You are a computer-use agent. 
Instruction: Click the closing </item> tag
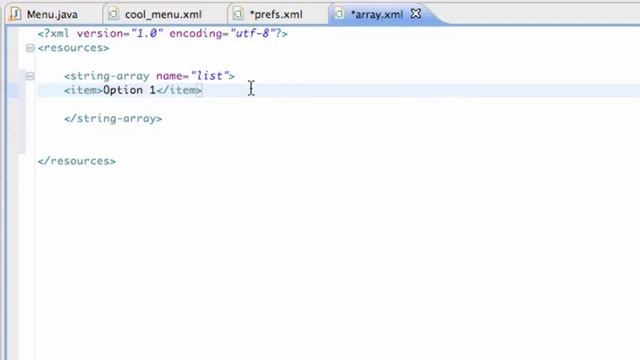[x=179, y=90]
